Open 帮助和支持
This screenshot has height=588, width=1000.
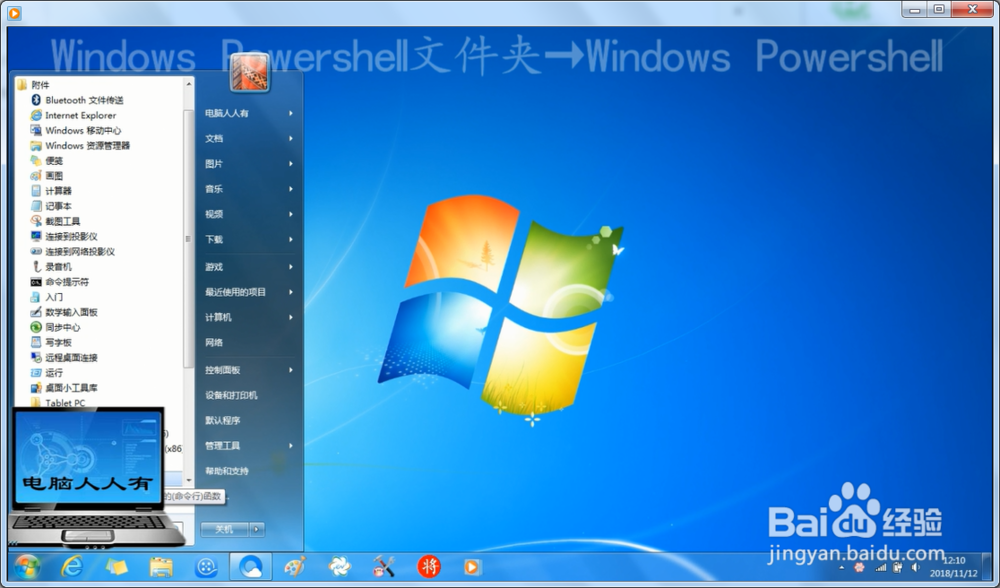point(226,471)
